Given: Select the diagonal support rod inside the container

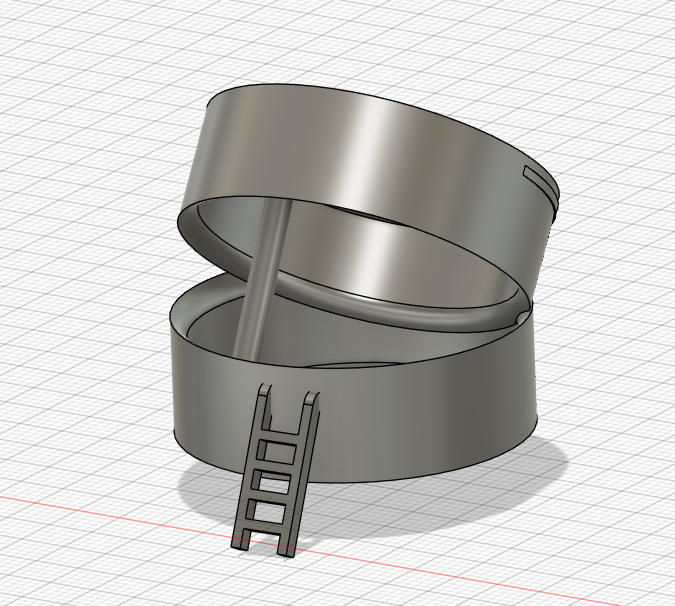Looking at the screenshot, I should pos(263,278).
